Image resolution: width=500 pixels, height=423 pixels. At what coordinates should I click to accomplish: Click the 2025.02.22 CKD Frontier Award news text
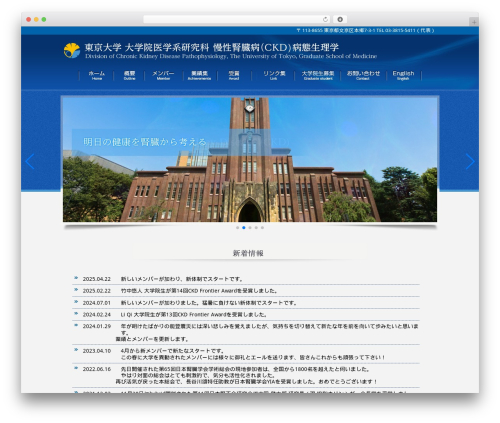point(199,291)
